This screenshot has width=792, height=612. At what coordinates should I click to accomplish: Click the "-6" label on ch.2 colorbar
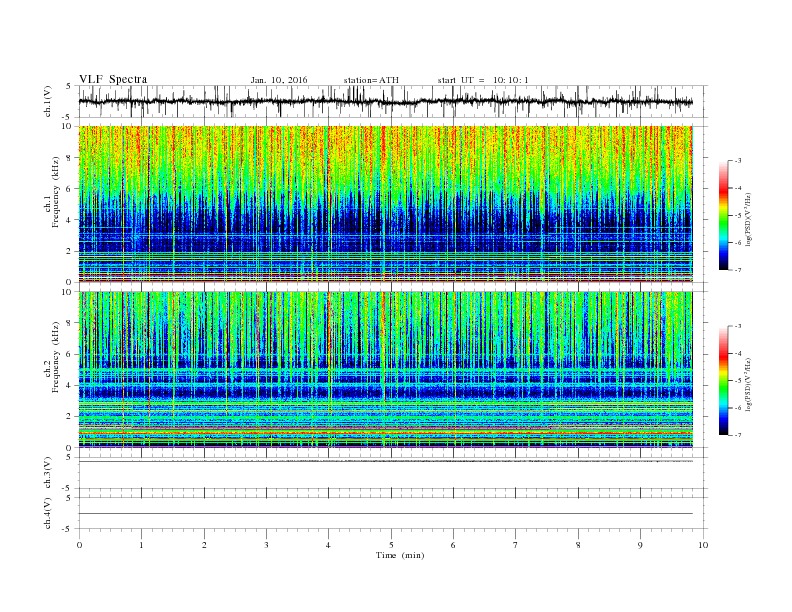click(738, 408)
